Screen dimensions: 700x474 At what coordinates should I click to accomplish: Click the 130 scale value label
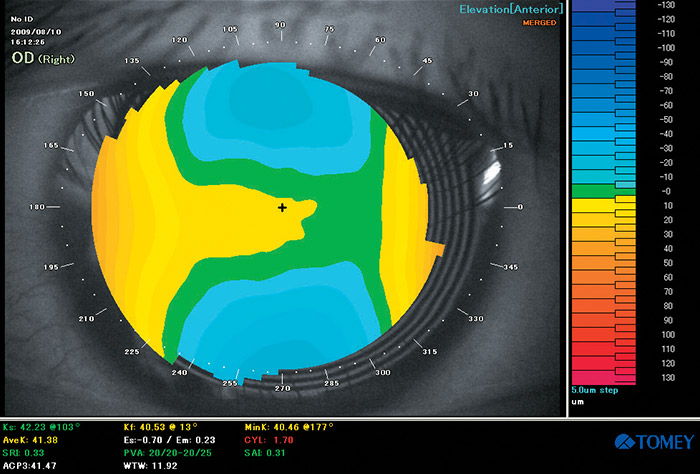(x=668, y=378)
